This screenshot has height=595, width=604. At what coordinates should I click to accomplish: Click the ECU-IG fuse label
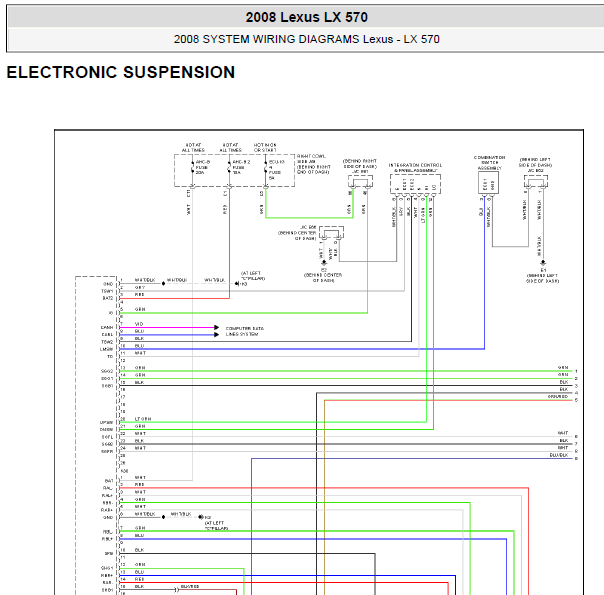coord(276,170)
